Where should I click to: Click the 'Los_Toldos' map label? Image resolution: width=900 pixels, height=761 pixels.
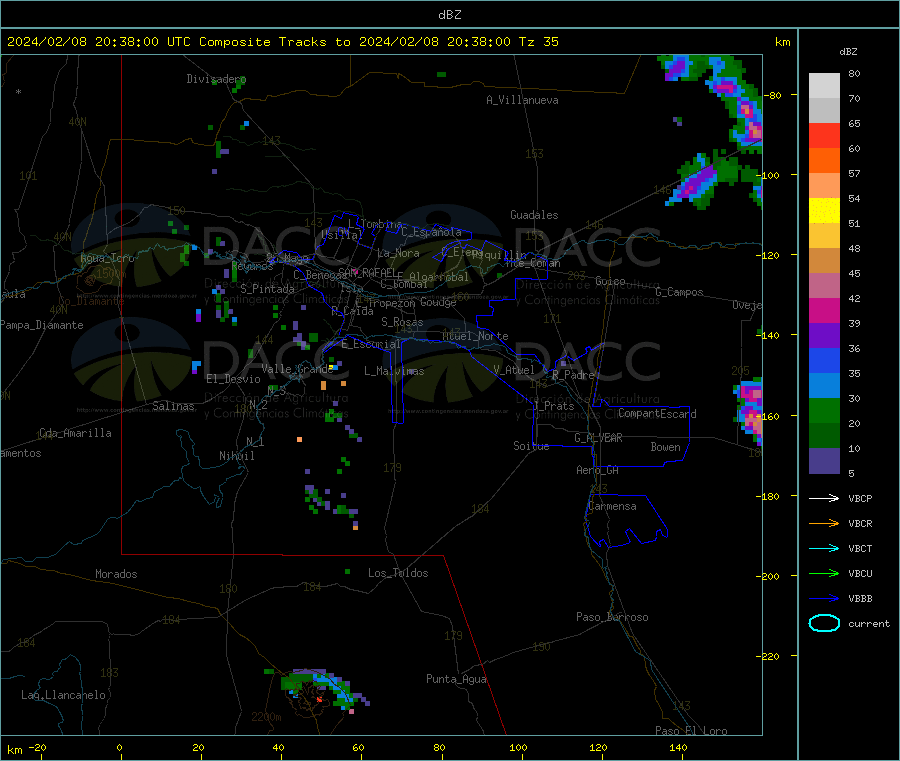pyautogui.click(x=398, y=573)
